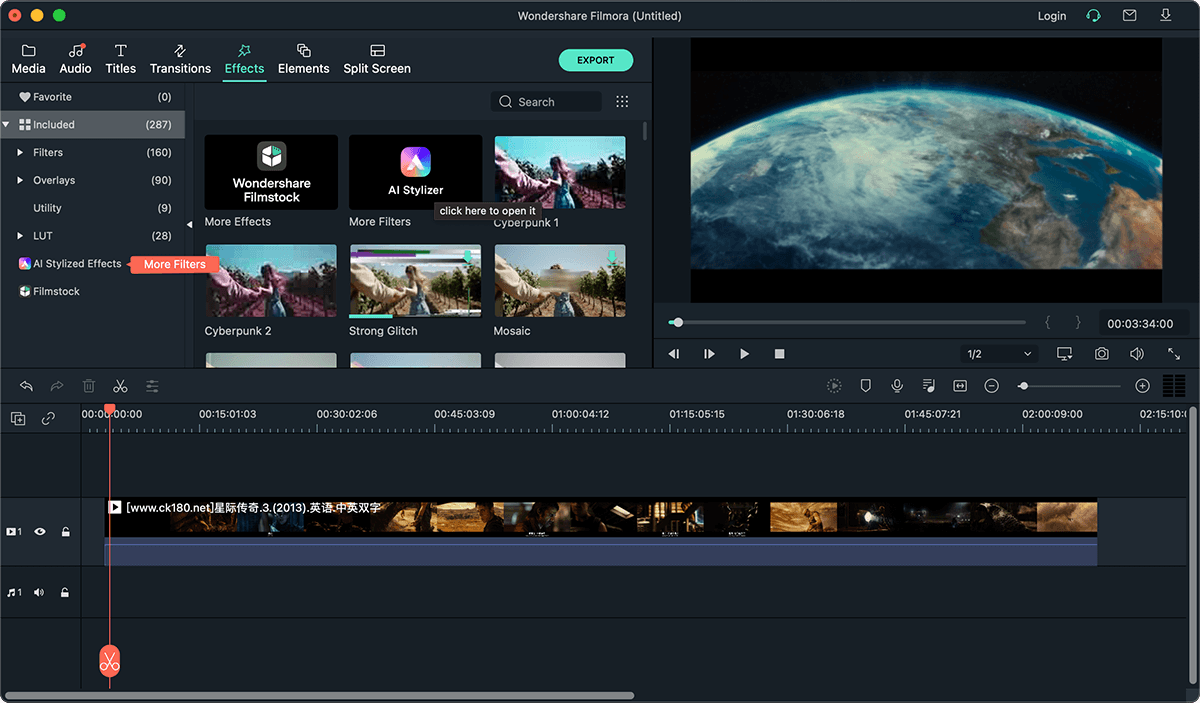Open support via headset icon

point(1094,16)
